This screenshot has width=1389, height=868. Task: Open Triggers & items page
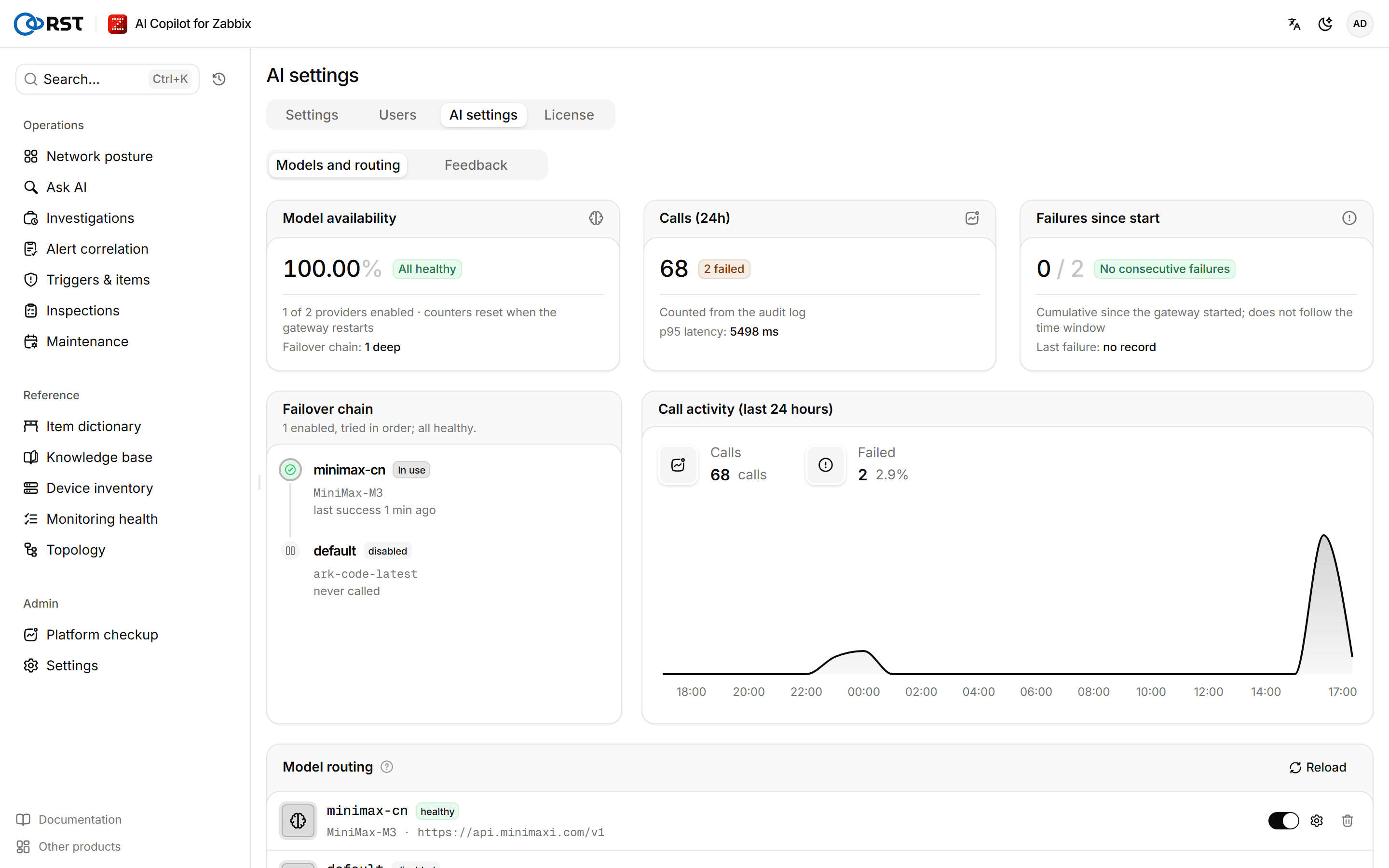pyautogui.click(x=97, y=280)
